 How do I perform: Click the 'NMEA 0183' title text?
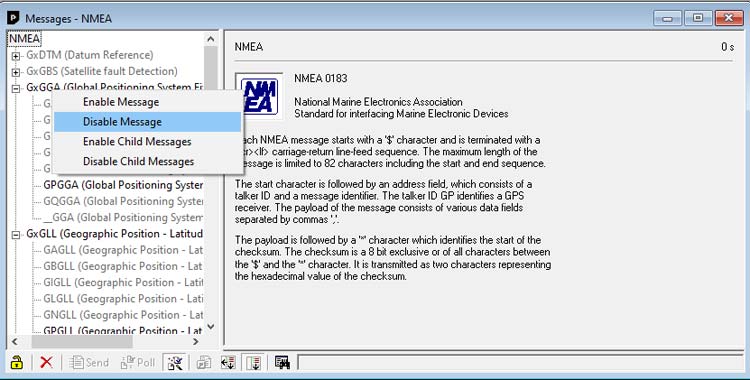(x=320, y=78)
